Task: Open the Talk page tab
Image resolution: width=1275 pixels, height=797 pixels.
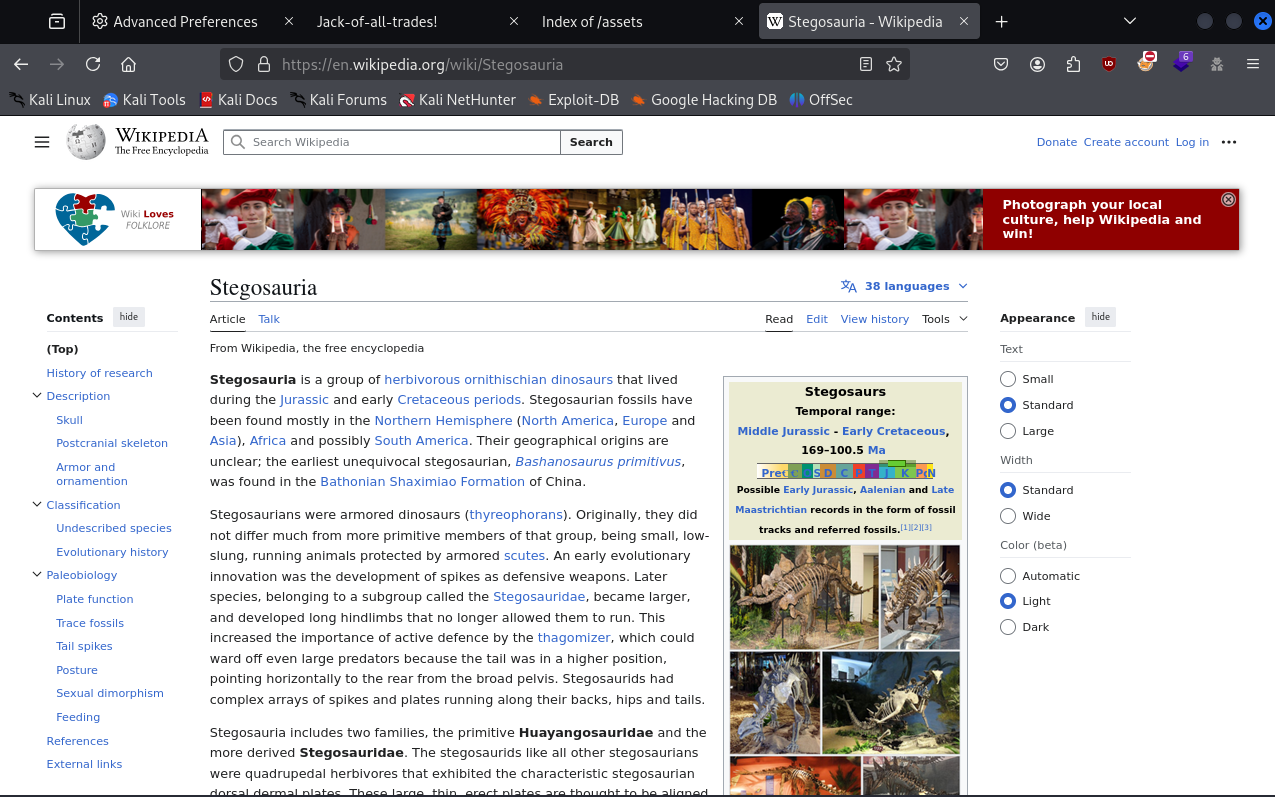Action: 269,319
